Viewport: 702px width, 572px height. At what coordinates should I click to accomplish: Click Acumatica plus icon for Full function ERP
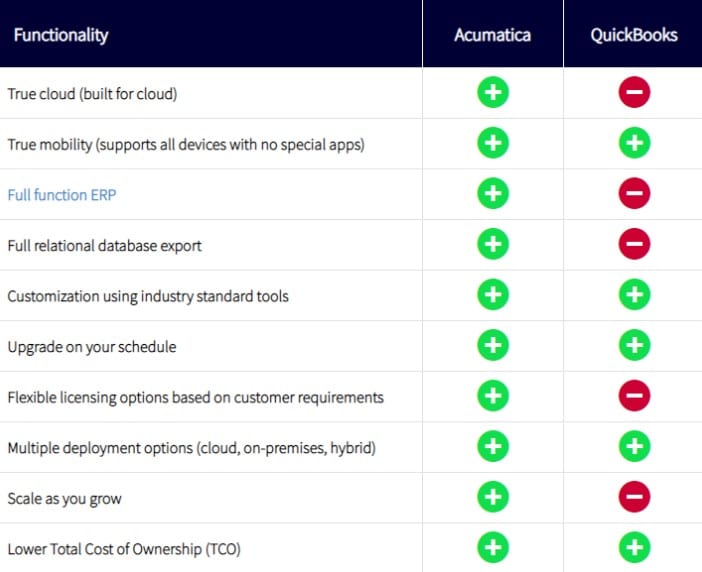(493, 194)
